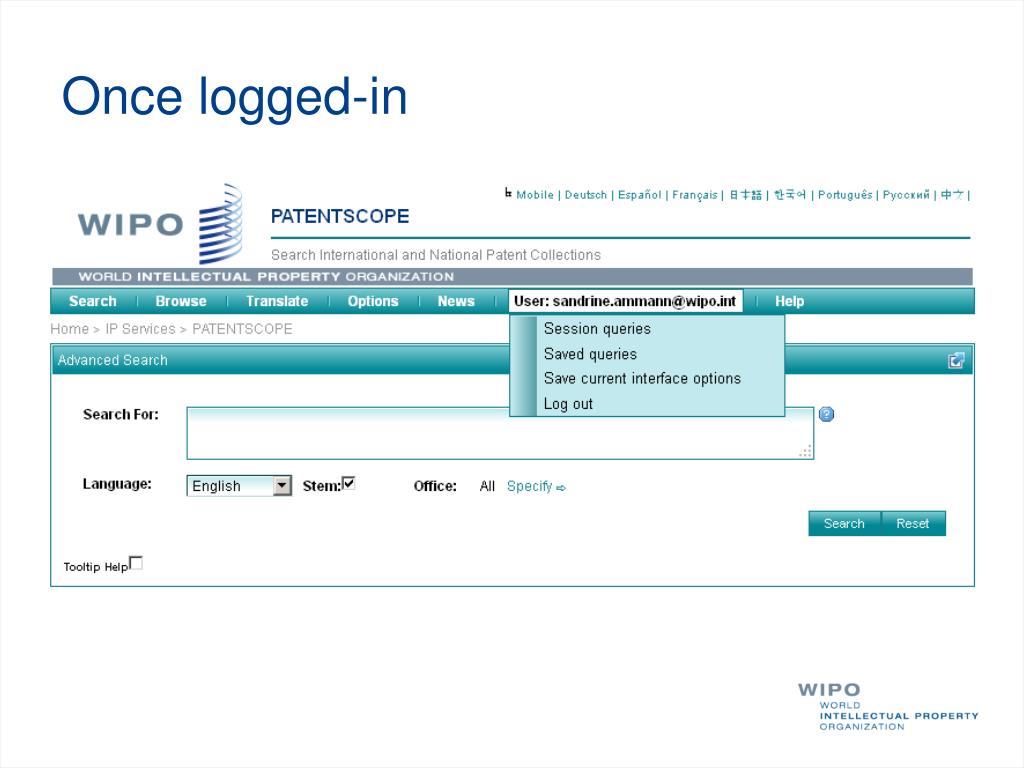
Task: Click the IP Services breadcrumb link
Action: pyautogui.click(x=140, y=328)
